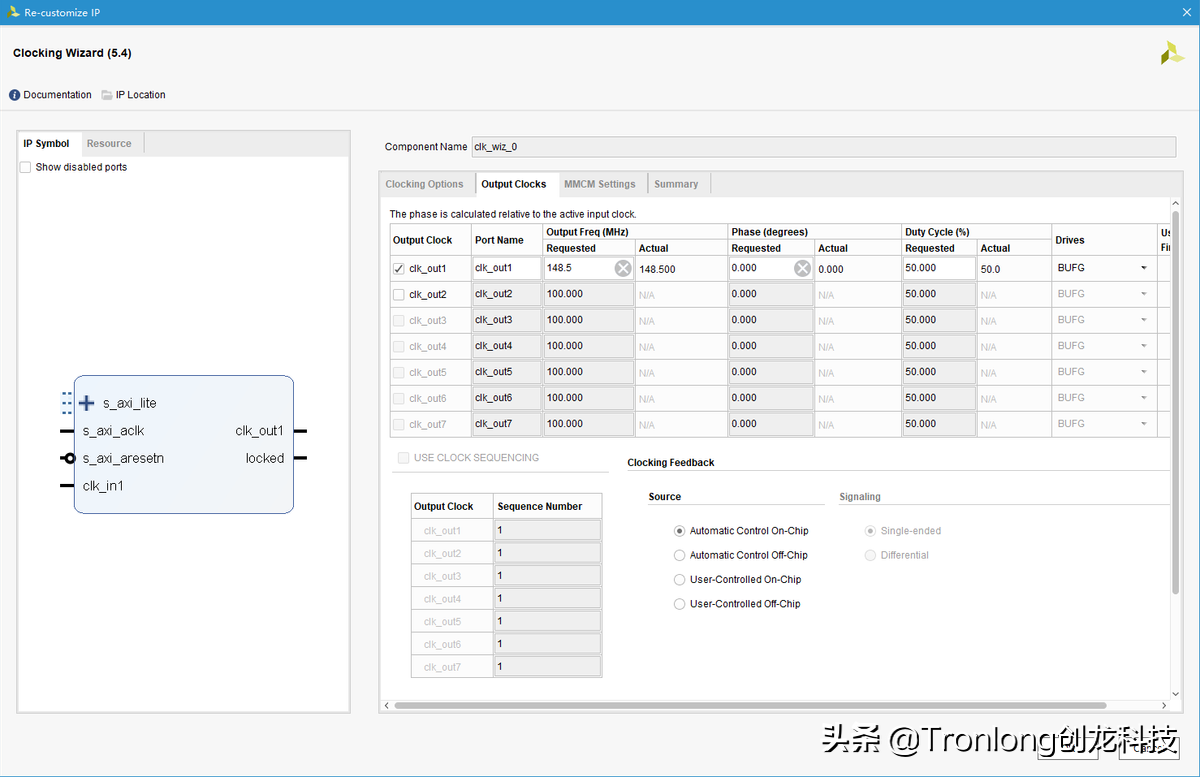Click the Drives column header

1103,240
